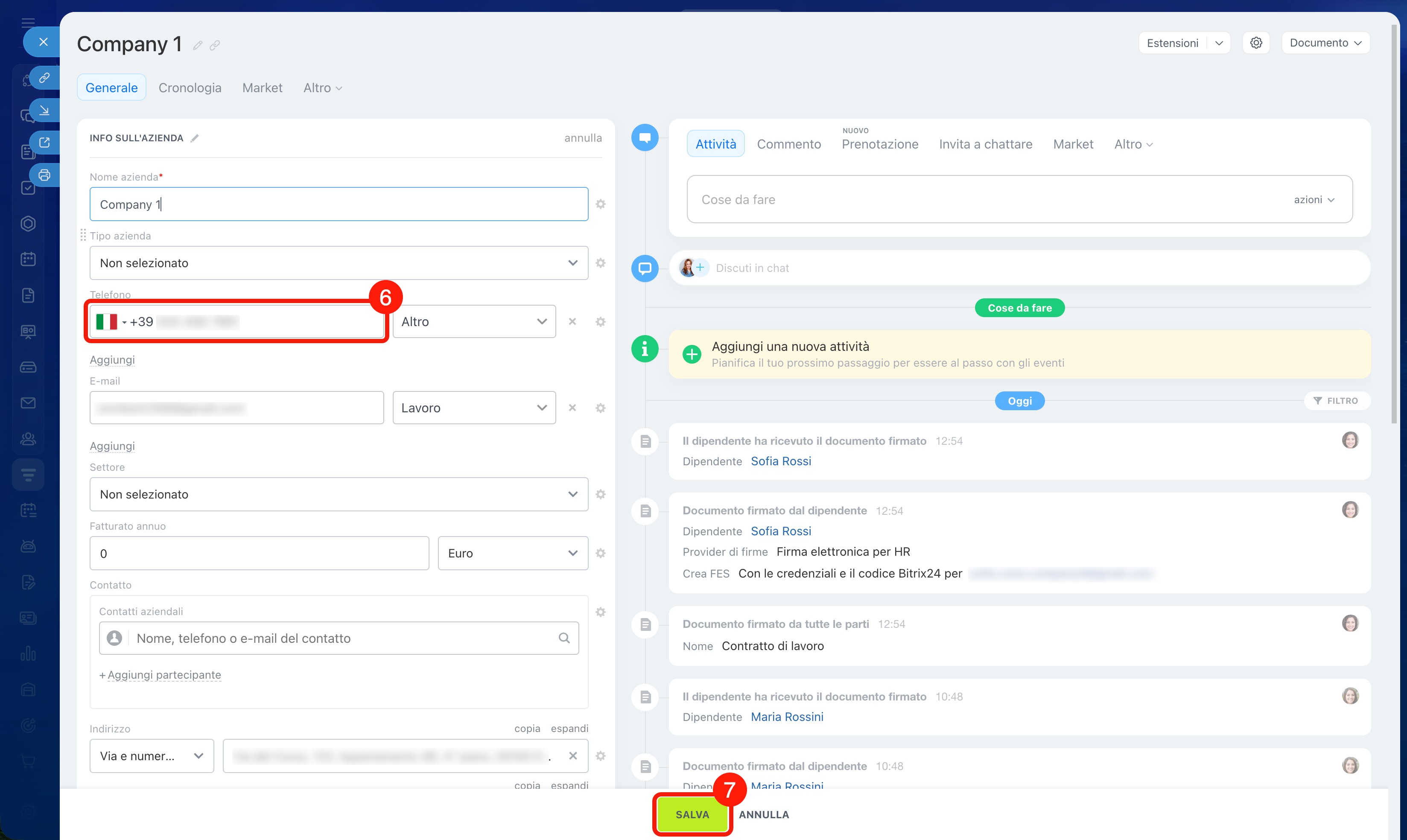Click search icon in contact field
The image size is (1407, 840).
click(564, 638)
